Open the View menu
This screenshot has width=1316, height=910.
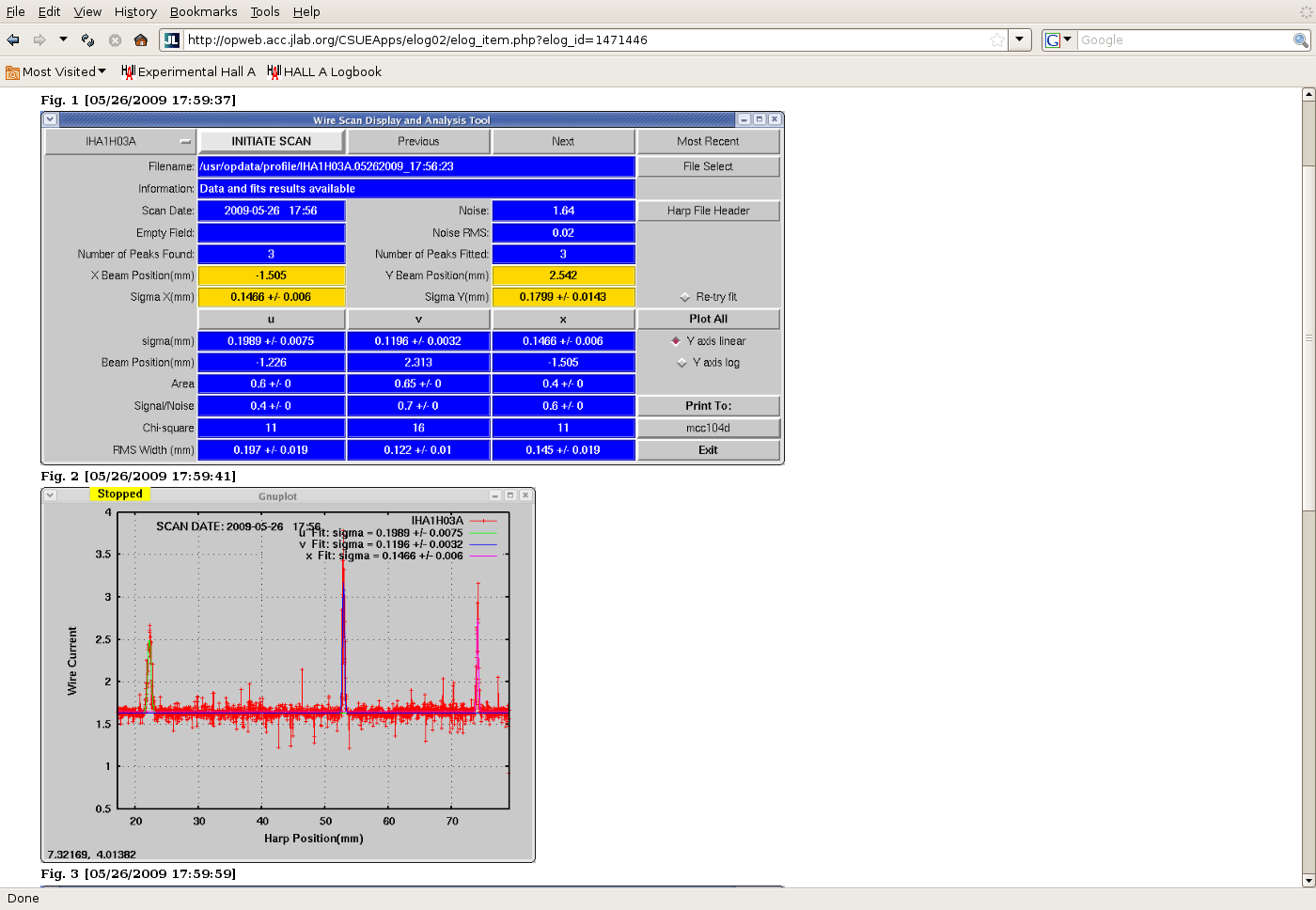(87, 11)
